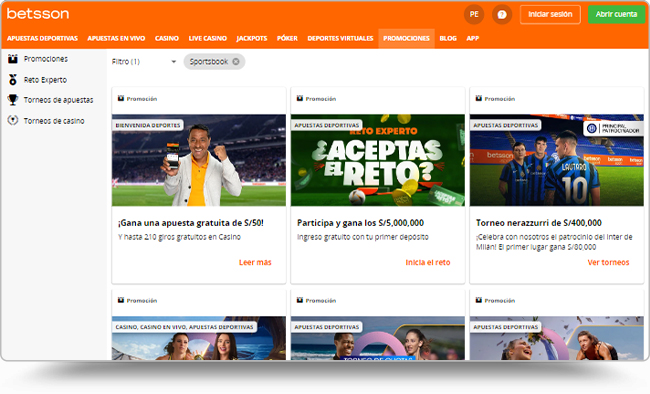The width and height of the screenshot is (650, 394).
Task: Click the Iniciar sesión button
Action: tap(550, 14)
